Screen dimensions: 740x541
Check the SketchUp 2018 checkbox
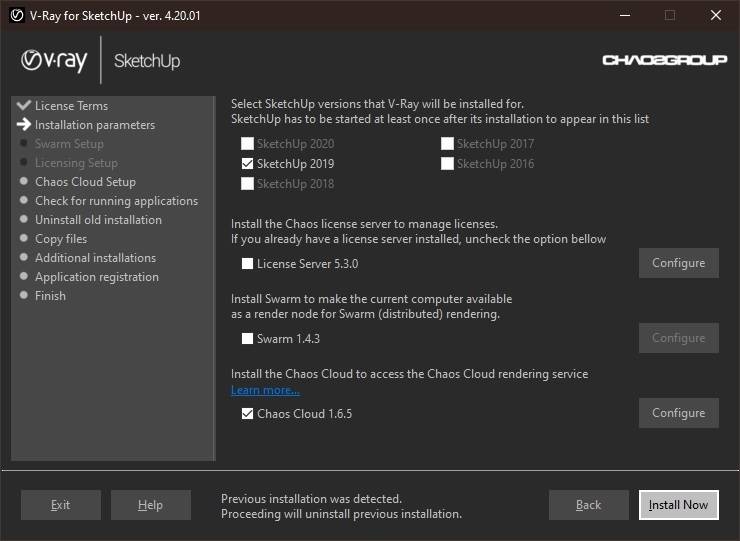pos(247,184)
